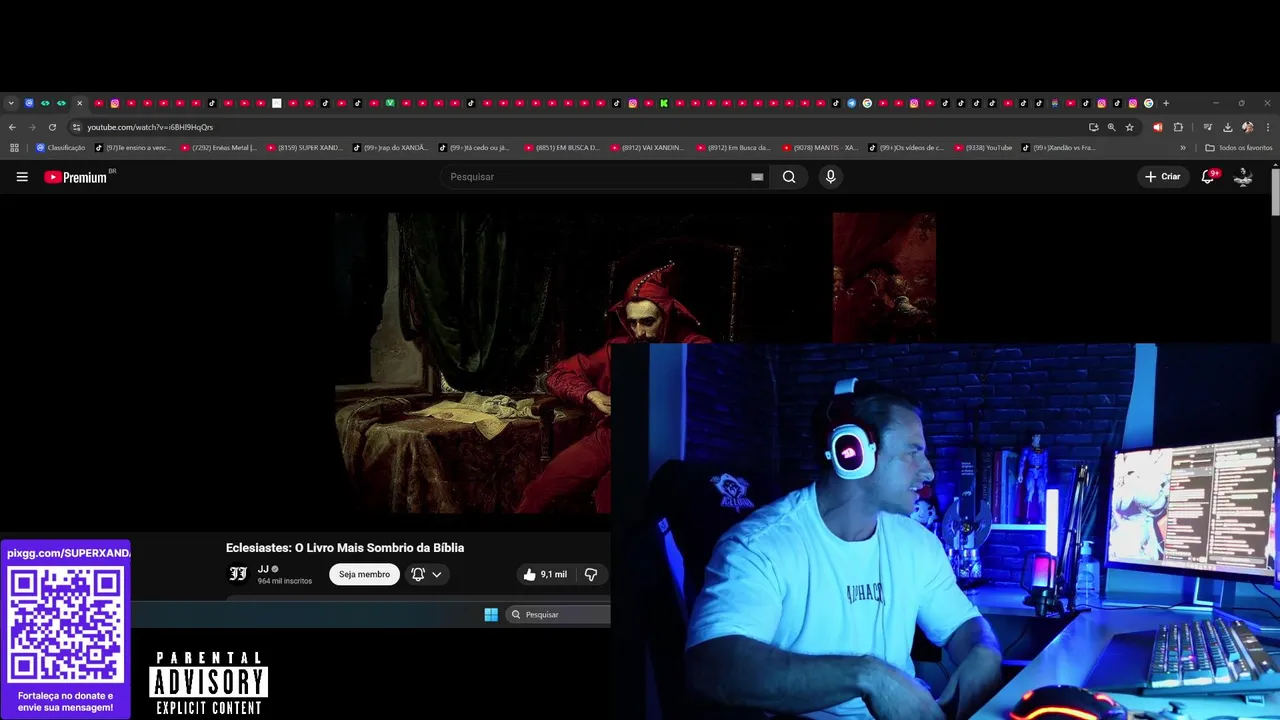The image size is (1280, 720).
Task: Click the Seja membro button
Action: (x=364, y=574)
